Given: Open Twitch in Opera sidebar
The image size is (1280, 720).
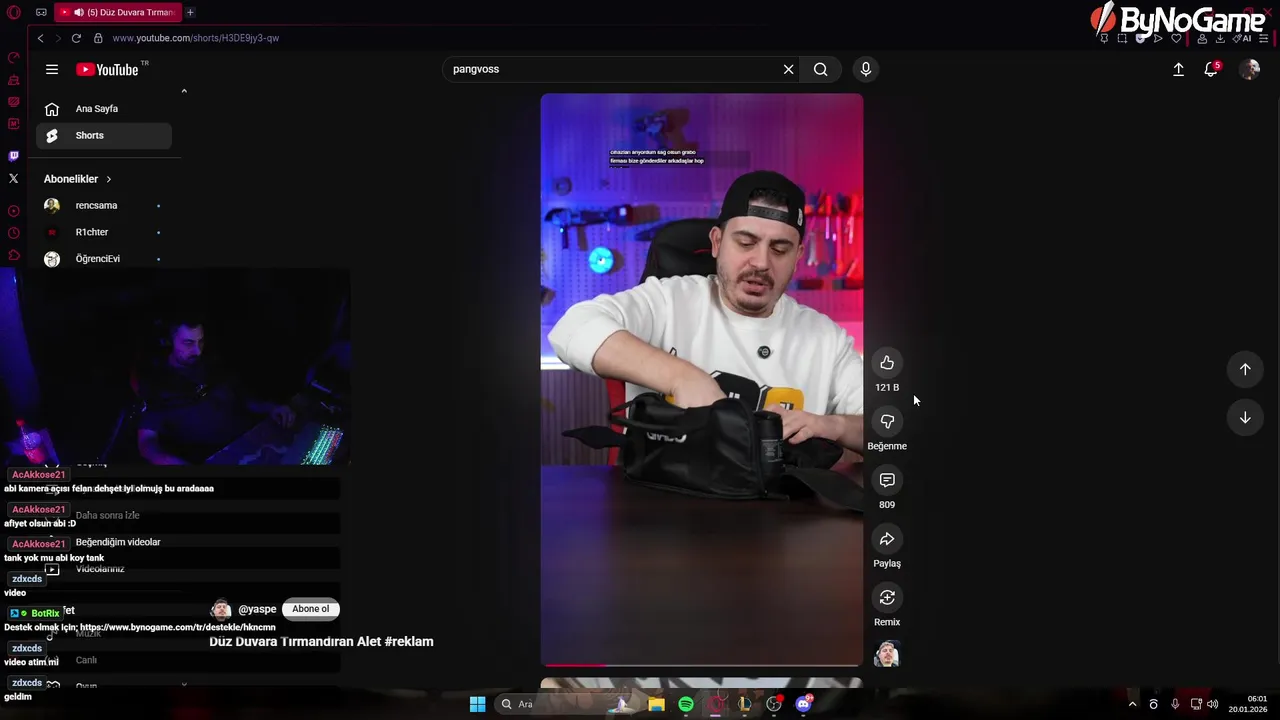Looking at the screenshot, I should 14,156.
